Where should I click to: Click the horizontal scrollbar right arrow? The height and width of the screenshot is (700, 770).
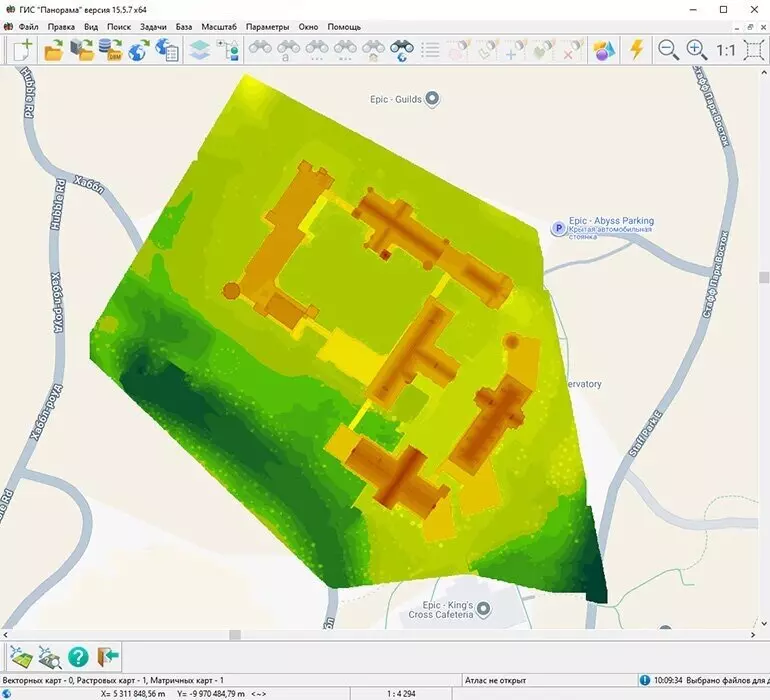(753, 635)
